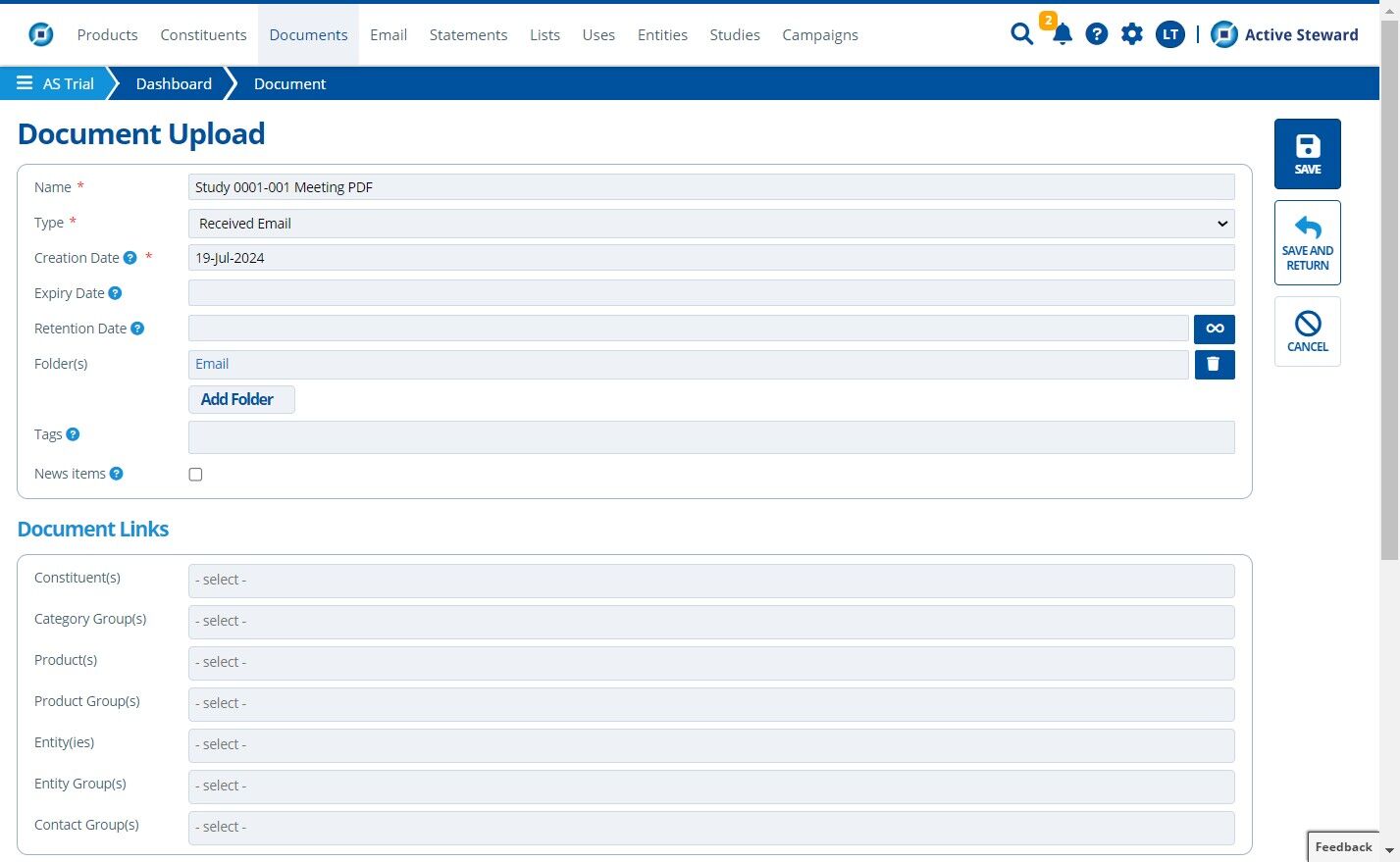Open the help question mark in header
Image resolution: width=1400 pixels, height=862 pixels.
[x=1097, y=34]
